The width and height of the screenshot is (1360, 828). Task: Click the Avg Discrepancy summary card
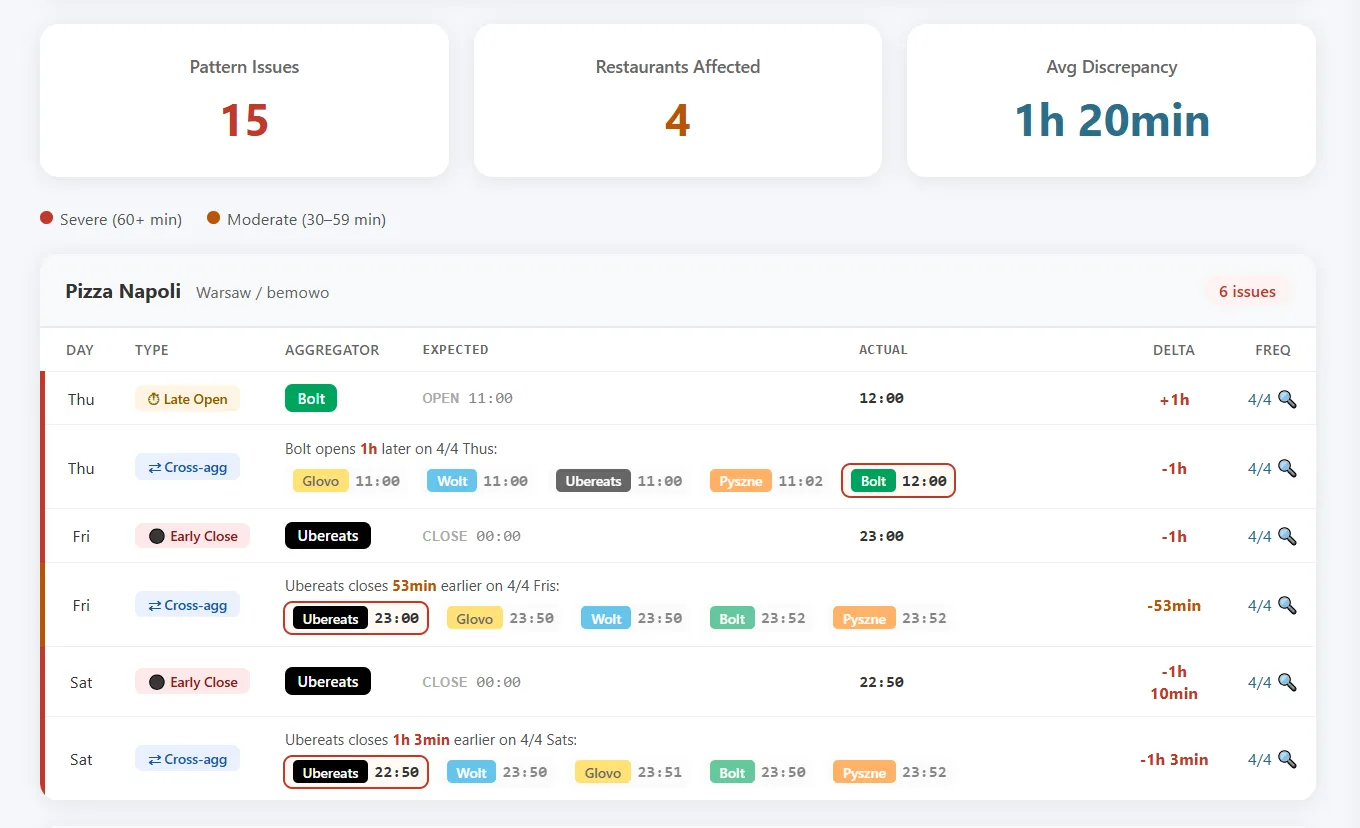1111,101
